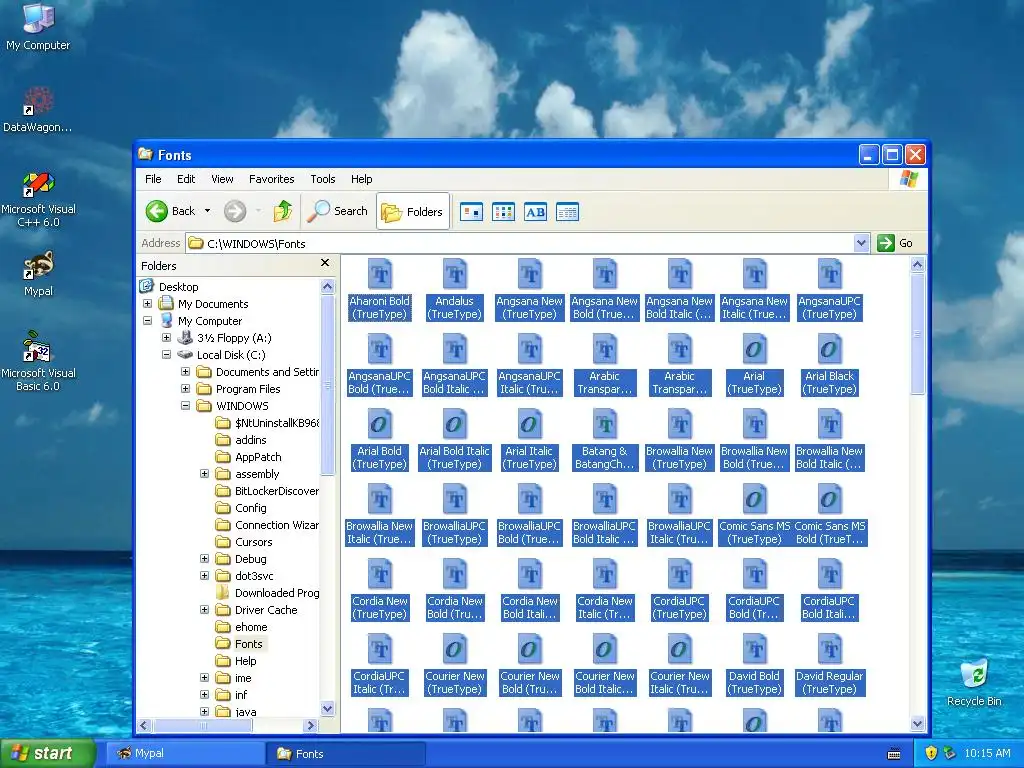Close the Folders pane with X
The width and height of the screenshot is (1024, 768).
click(x=325, y=263)
